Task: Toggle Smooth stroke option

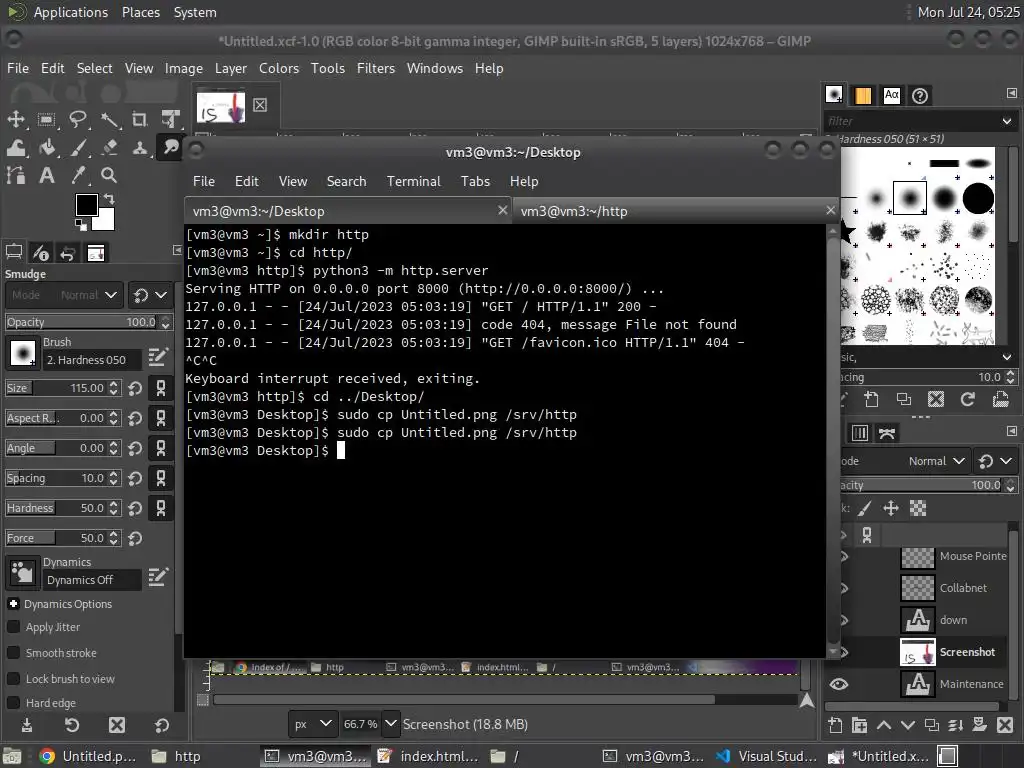Action: pyautogui.click(x=13, y=653)
